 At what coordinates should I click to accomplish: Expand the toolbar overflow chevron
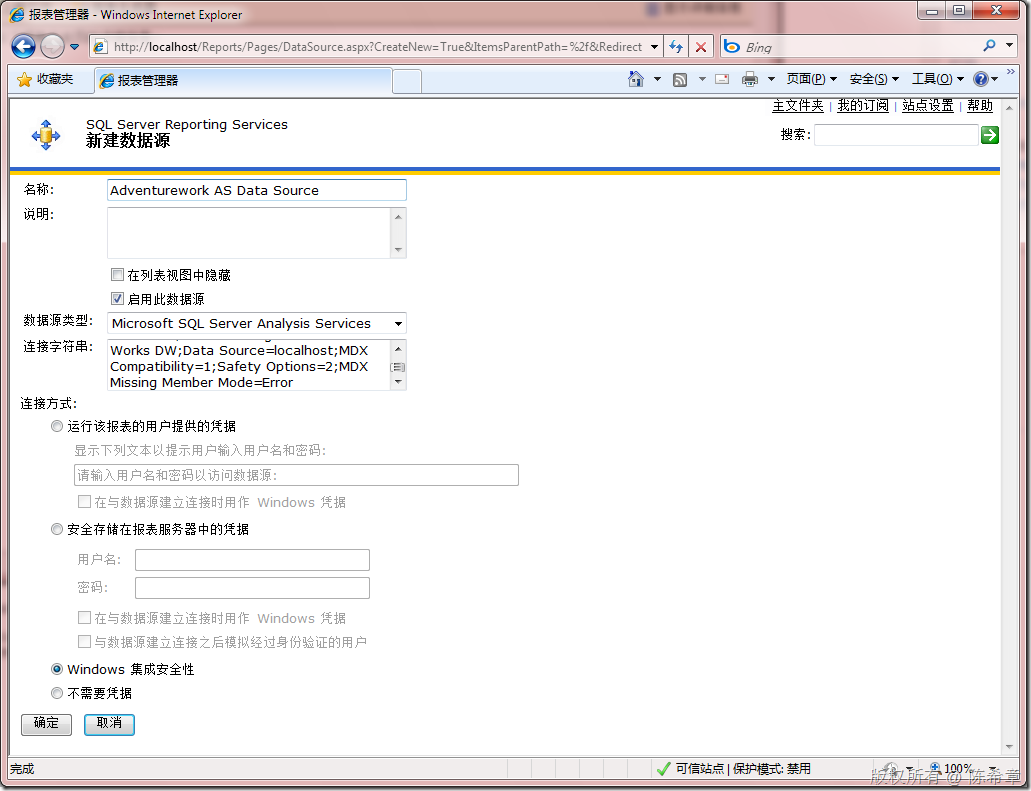point(1011,72)
